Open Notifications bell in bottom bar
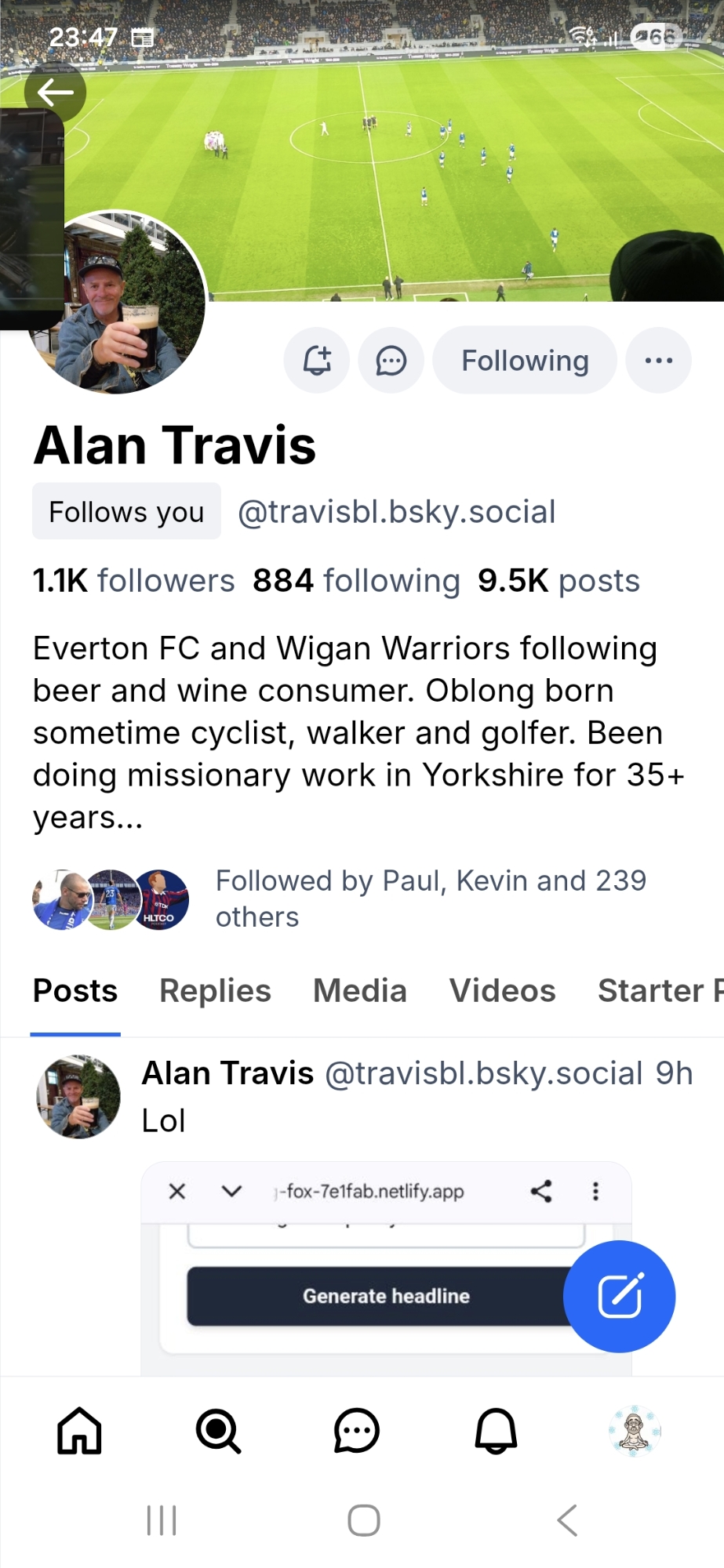The image size is (724, 1568). [496, 1431]
